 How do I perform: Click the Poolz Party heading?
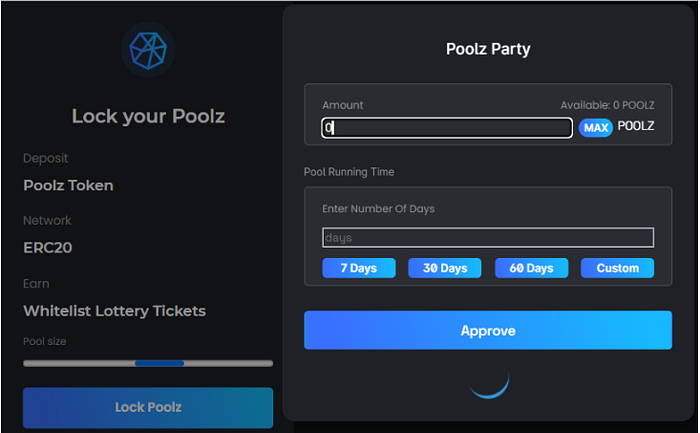[488, 49]
